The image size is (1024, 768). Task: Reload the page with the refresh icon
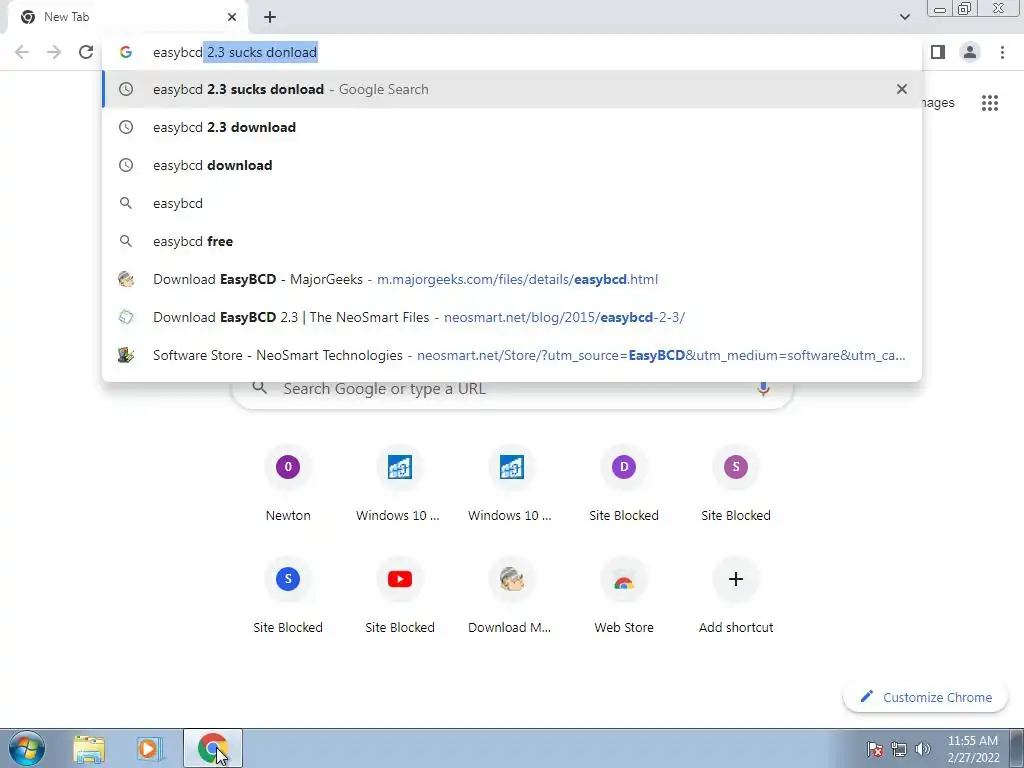coord(86,52)
